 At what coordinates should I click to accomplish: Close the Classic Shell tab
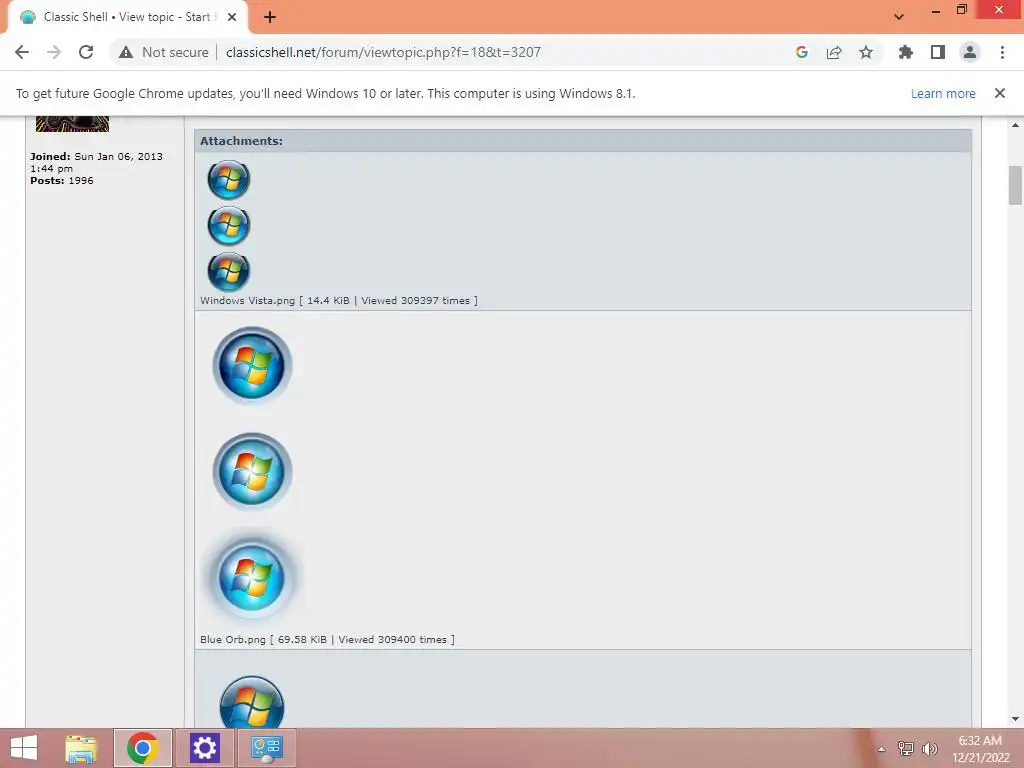[232, 17]
